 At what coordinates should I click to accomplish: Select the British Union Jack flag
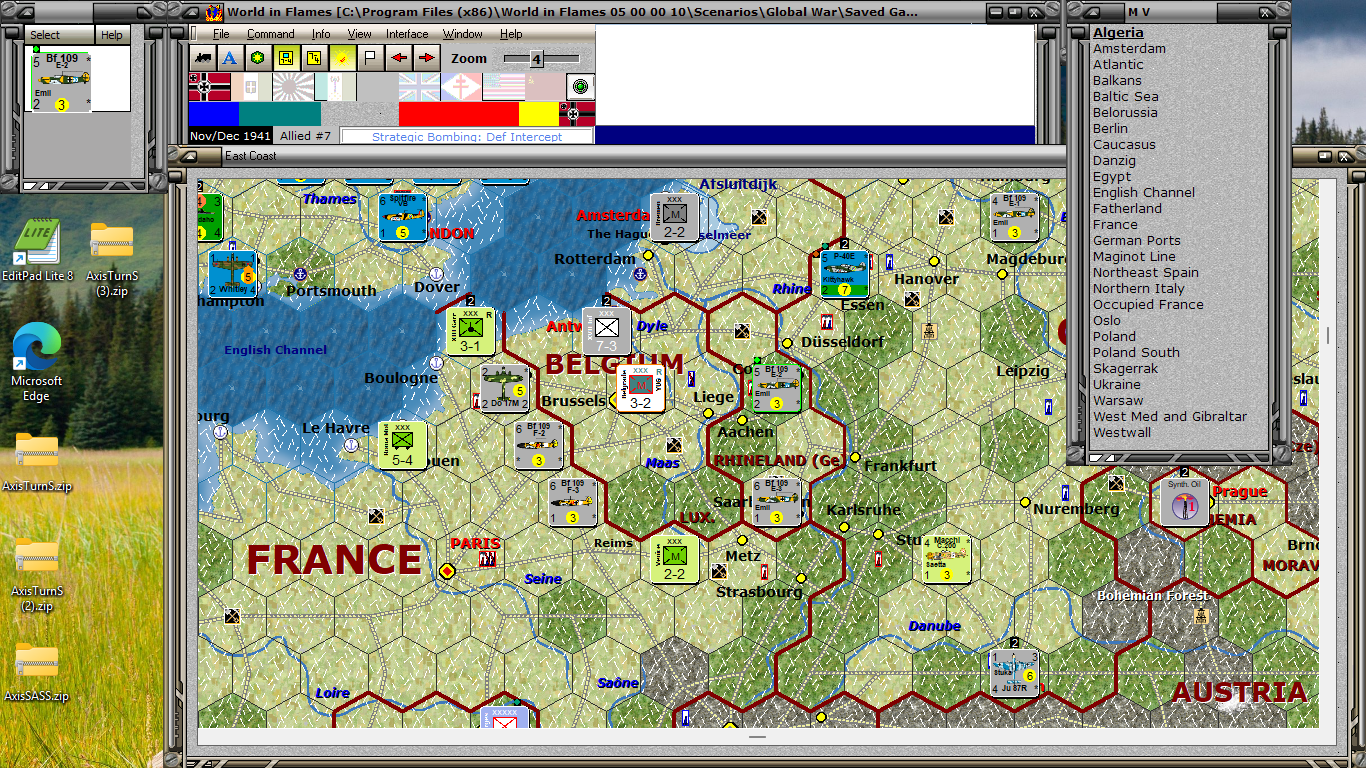pyautogui.click(x=419, y=87)
